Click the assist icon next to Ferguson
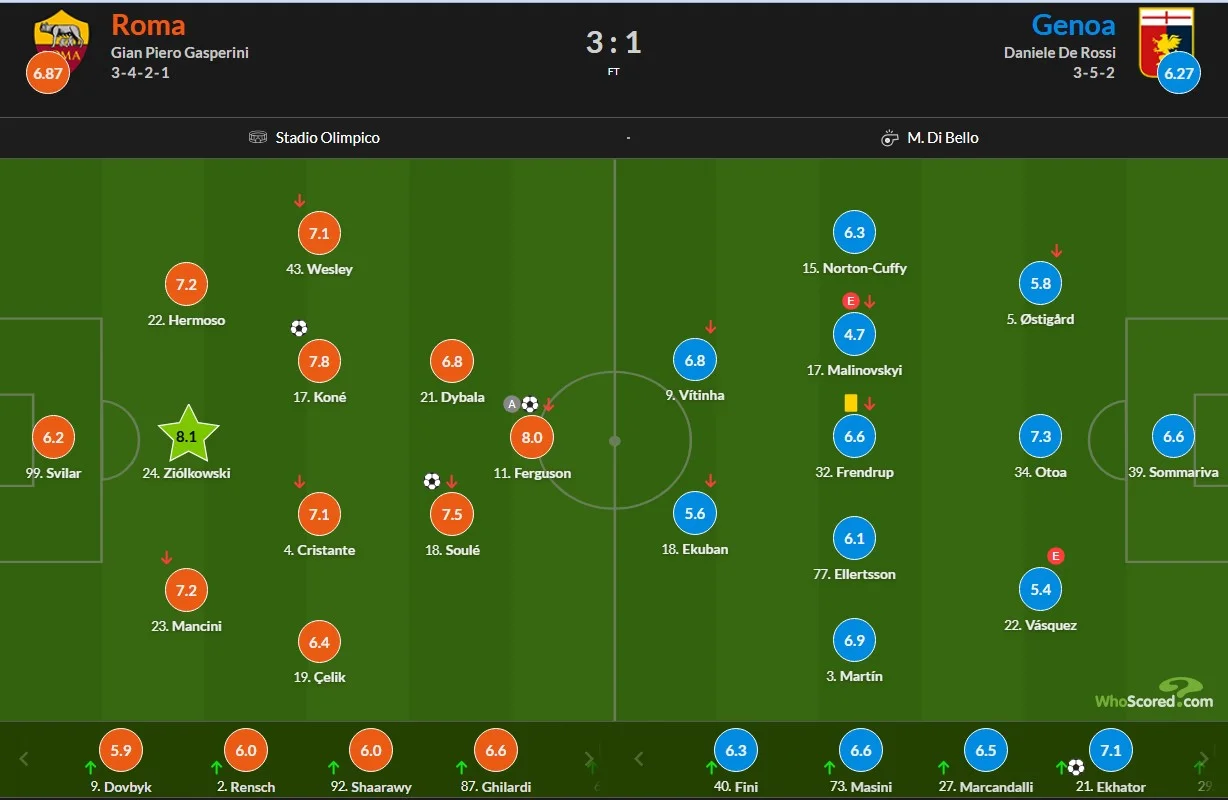Screen dimensions: 1228x800 (512, 404)
